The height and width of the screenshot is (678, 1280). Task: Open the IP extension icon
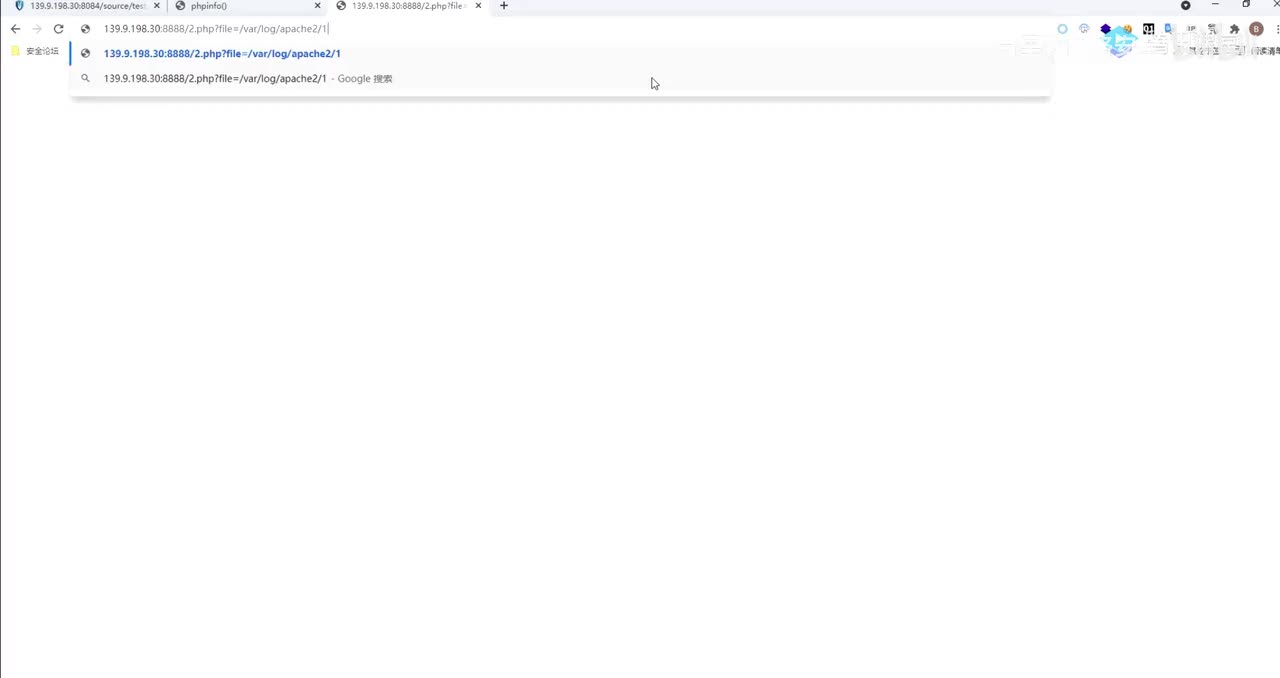pos(1191,29)
